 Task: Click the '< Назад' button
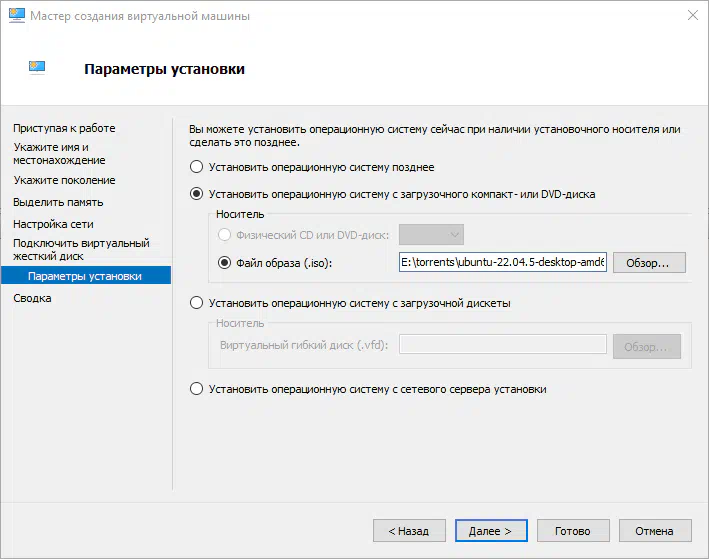click(x=409, y=531)
